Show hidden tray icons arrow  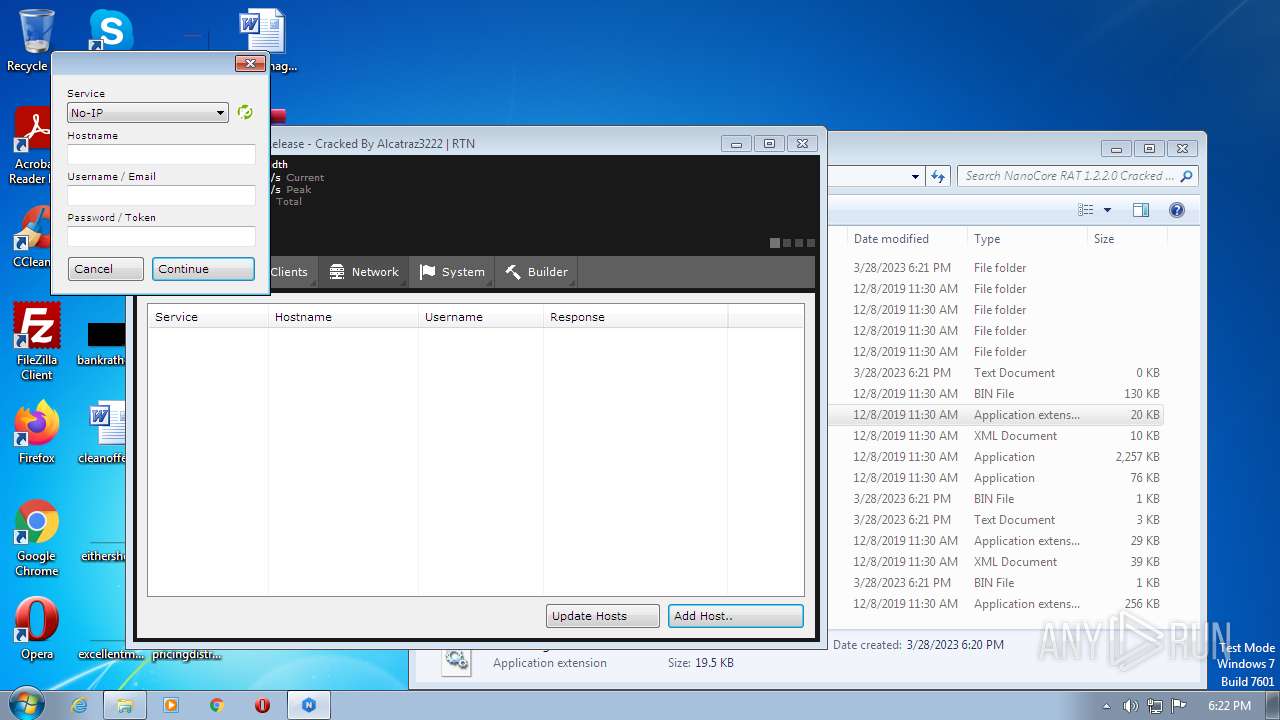[1106, 706]
